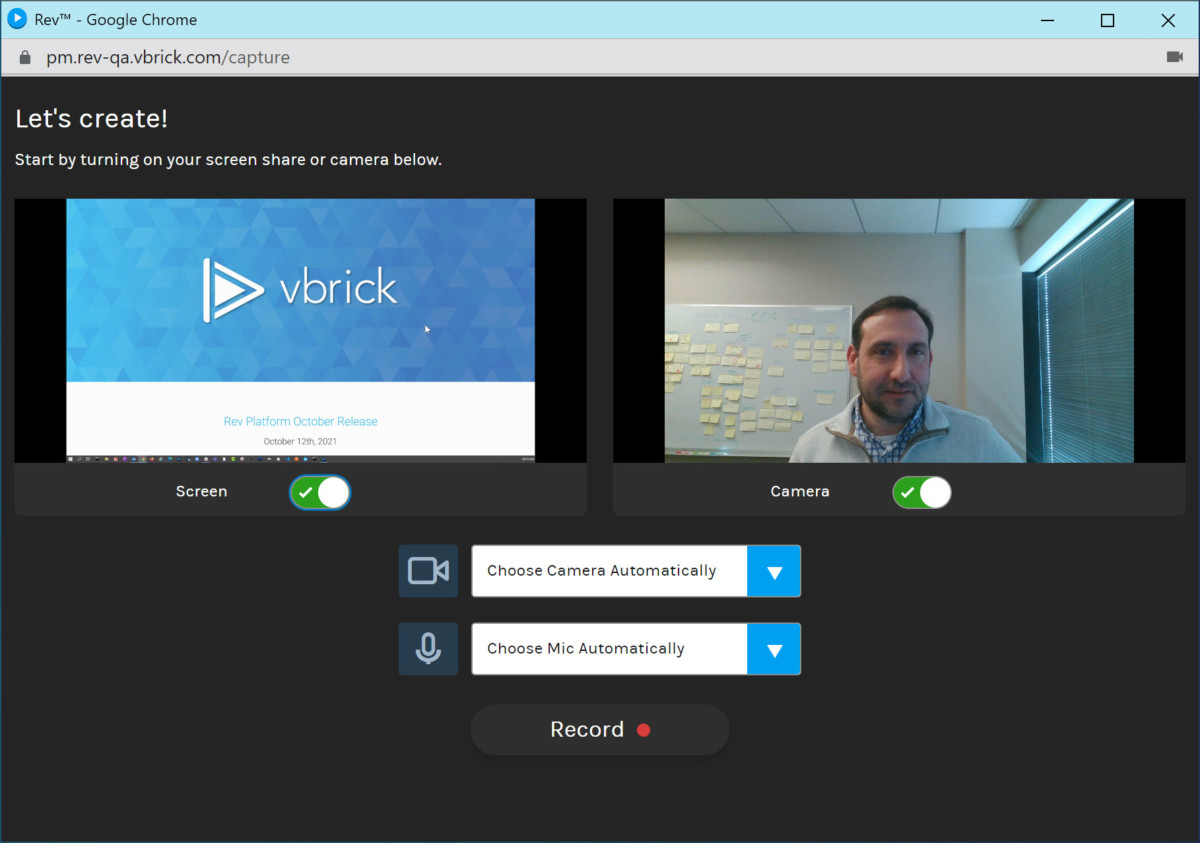Click the screen share preview thumbnail
This screenshot has height=843, width=1200.
[x=300, y=330]
